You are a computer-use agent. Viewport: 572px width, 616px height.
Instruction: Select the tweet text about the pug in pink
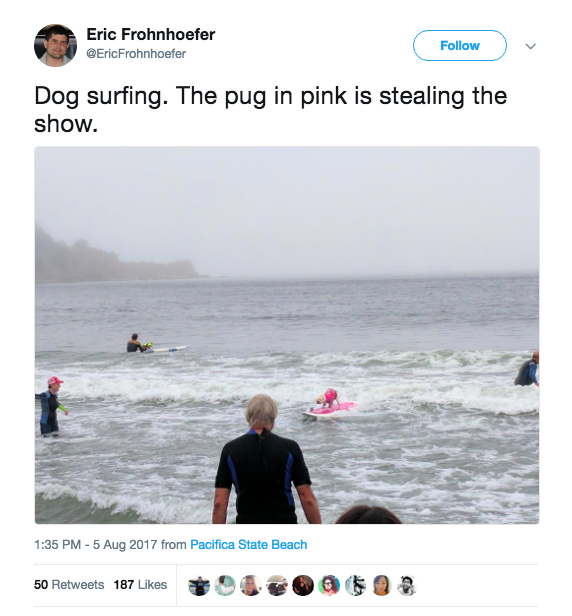271,110
